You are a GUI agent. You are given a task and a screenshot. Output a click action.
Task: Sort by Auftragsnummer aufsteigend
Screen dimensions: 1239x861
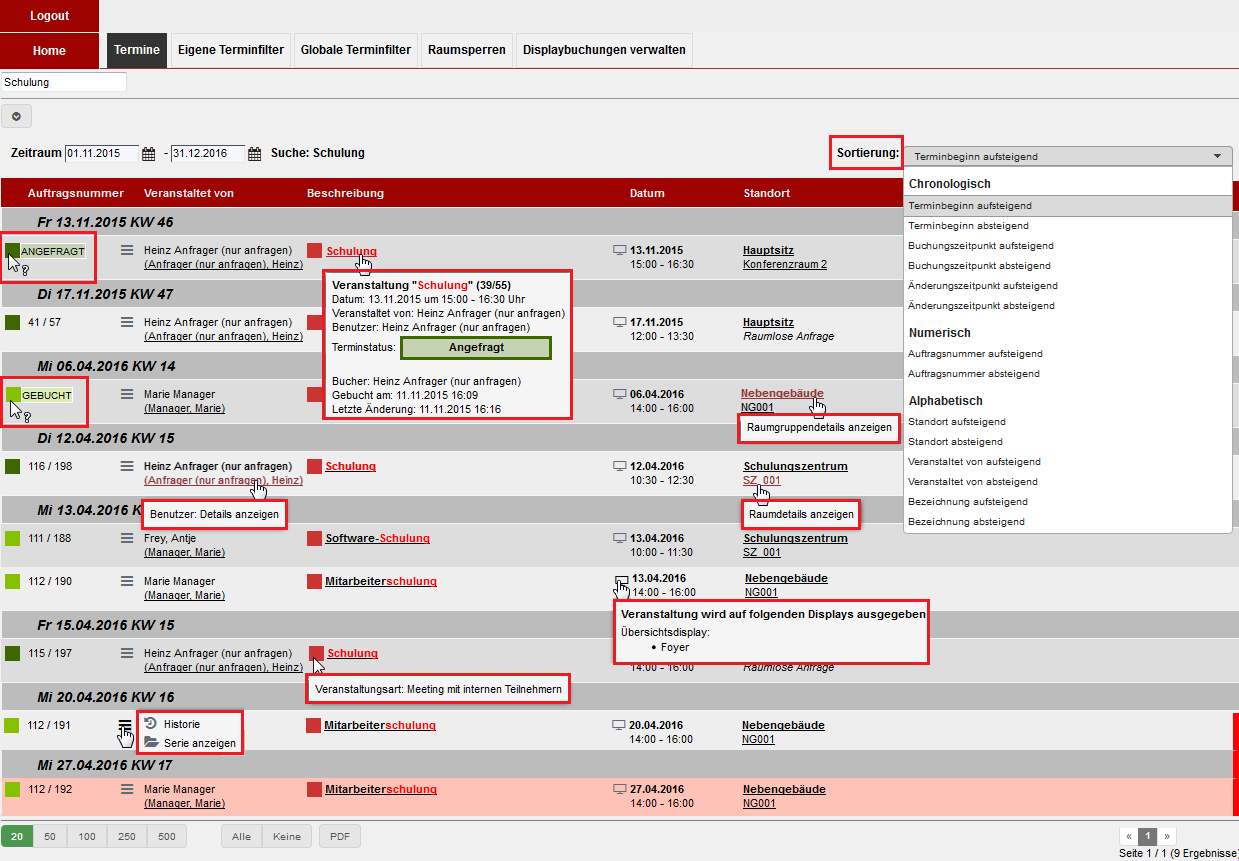click(1068, 354)
